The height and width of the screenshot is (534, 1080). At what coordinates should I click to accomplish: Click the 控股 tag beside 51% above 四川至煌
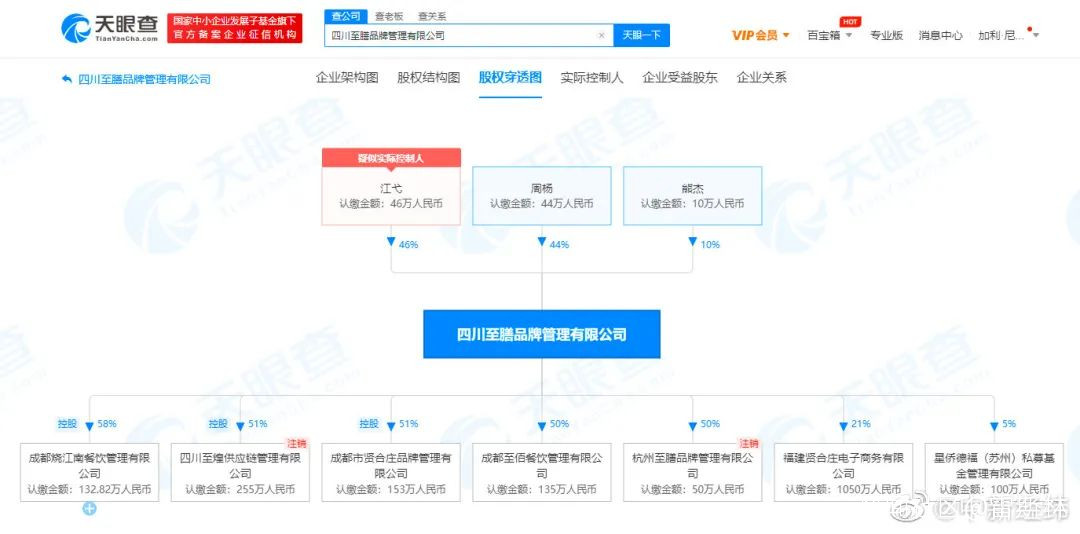pos(218,424)
